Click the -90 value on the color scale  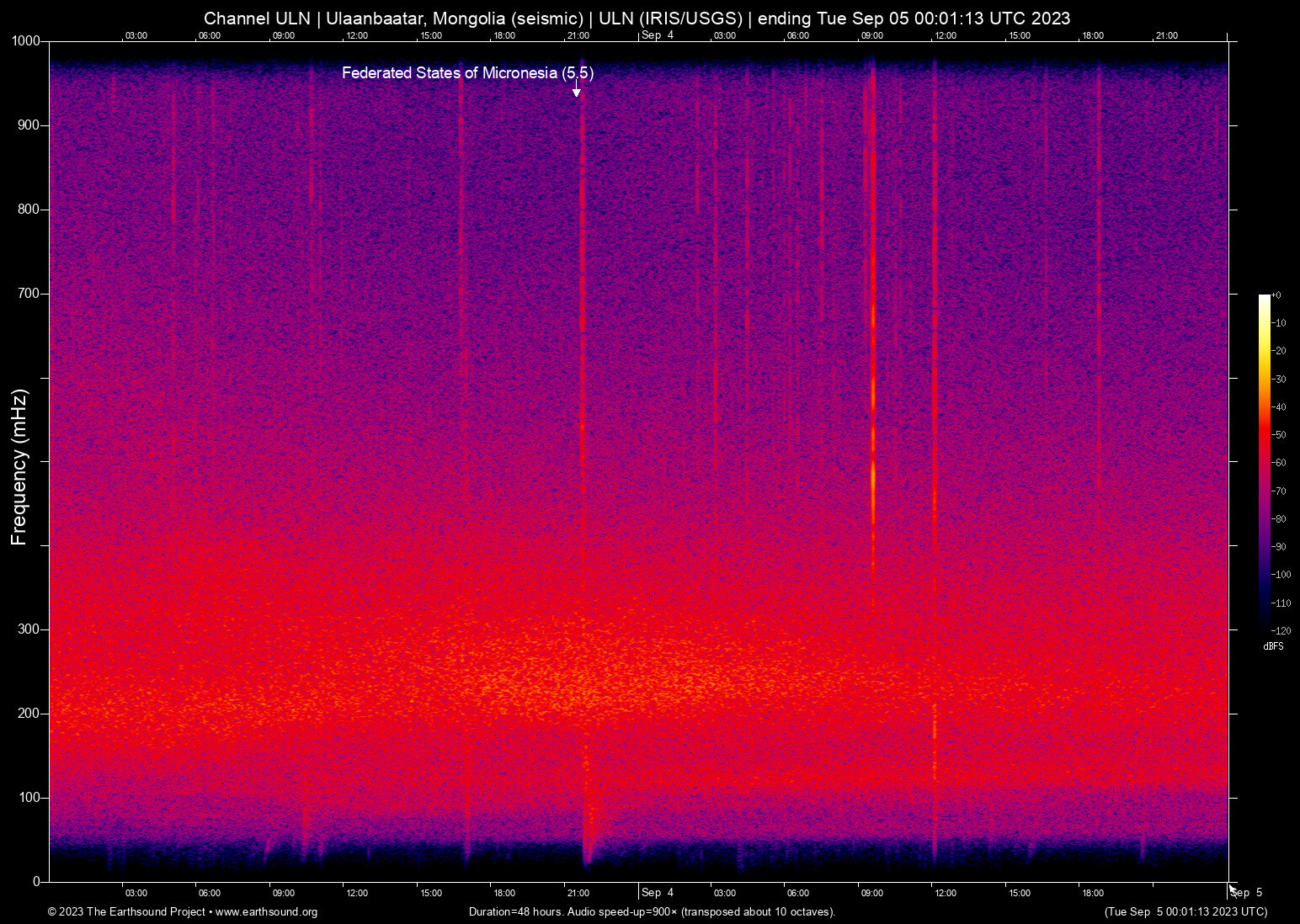click(1279, 547)
